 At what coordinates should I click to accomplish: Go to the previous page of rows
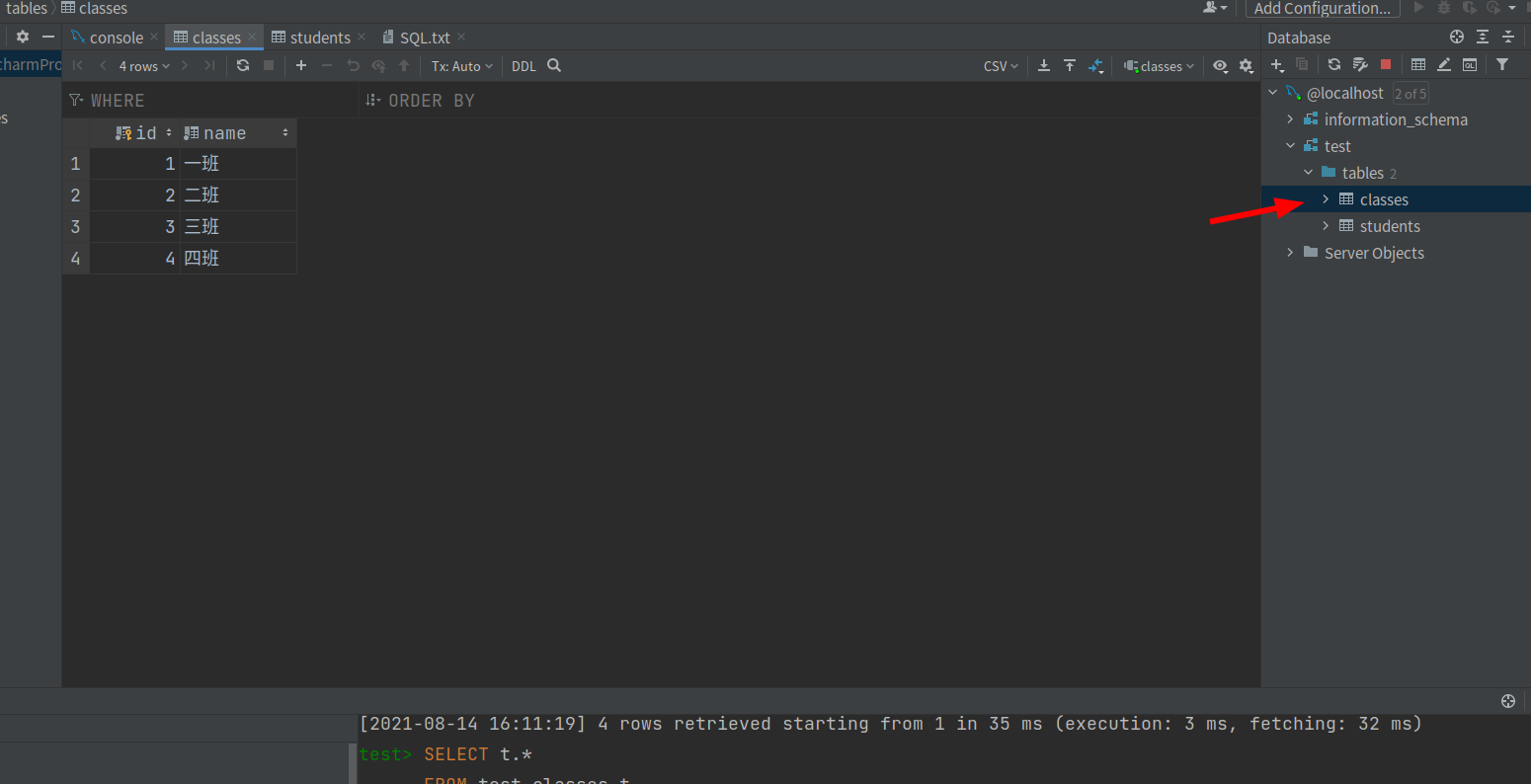[103, 66]
